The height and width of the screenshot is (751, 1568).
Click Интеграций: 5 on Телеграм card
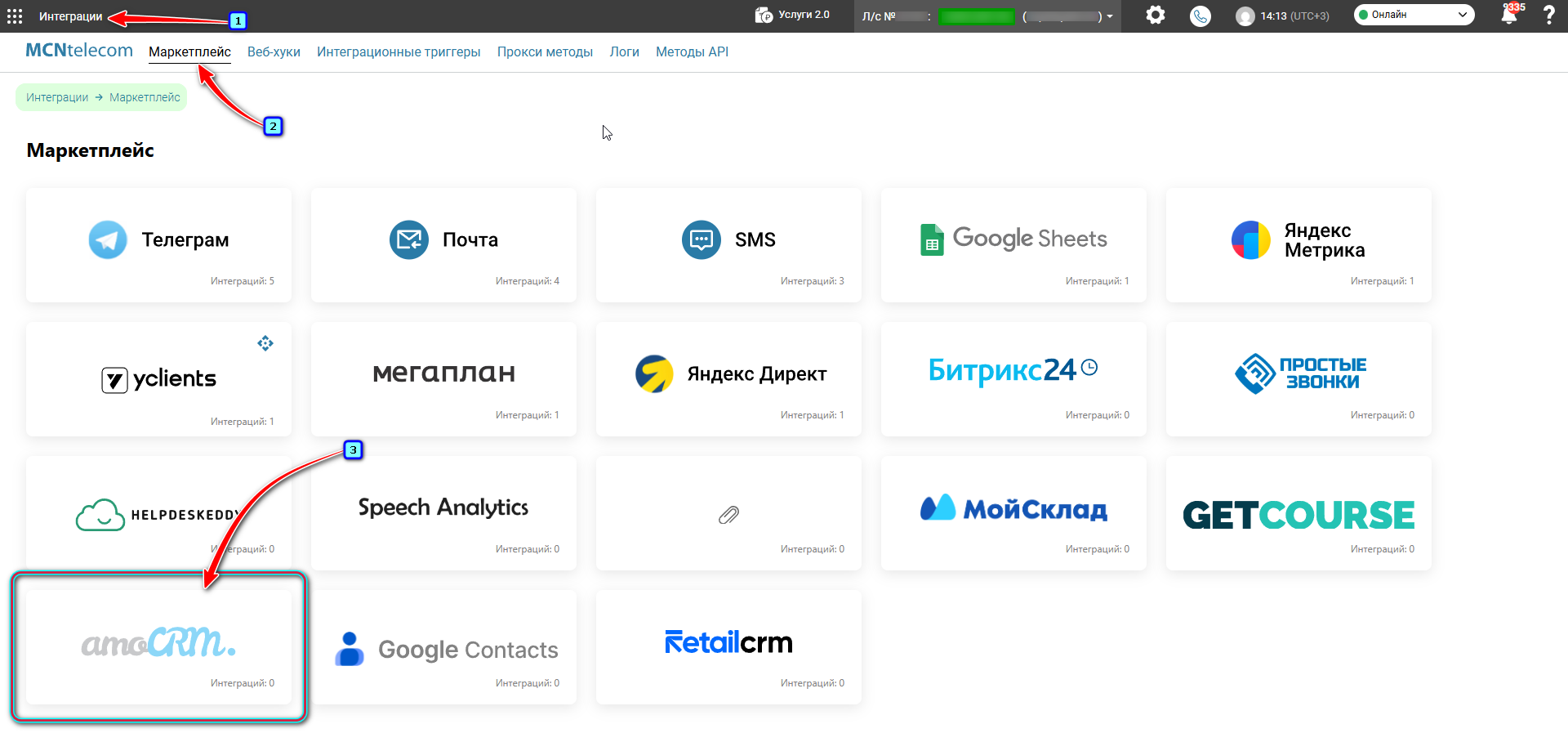[x=243, y=281]
